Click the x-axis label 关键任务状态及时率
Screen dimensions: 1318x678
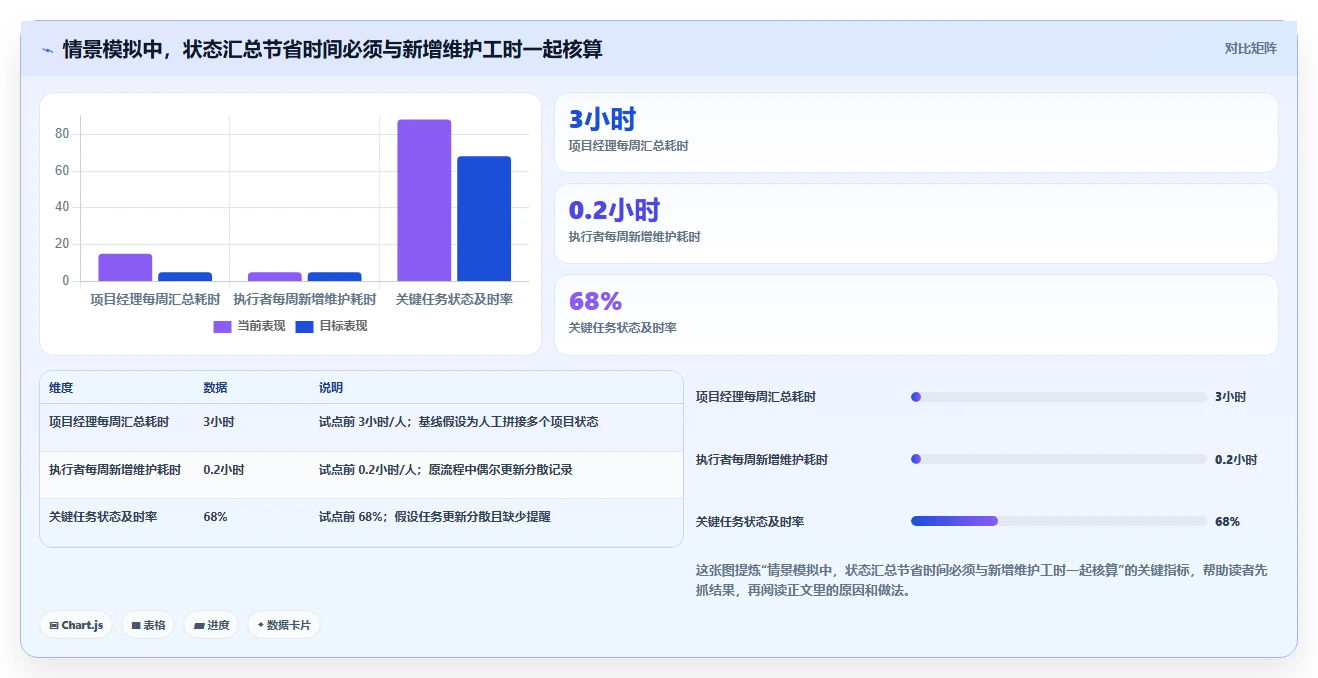(454, 299)
